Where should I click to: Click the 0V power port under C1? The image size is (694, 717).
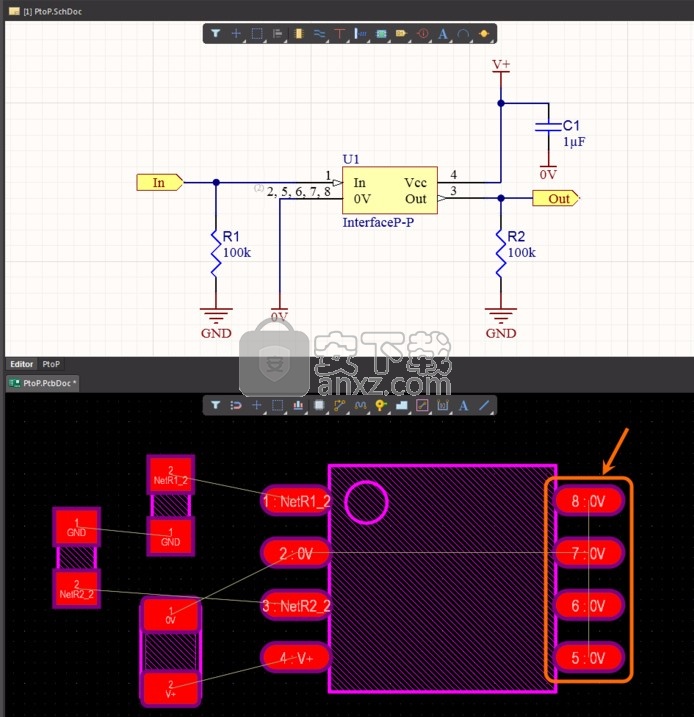(x=548, y=172)
